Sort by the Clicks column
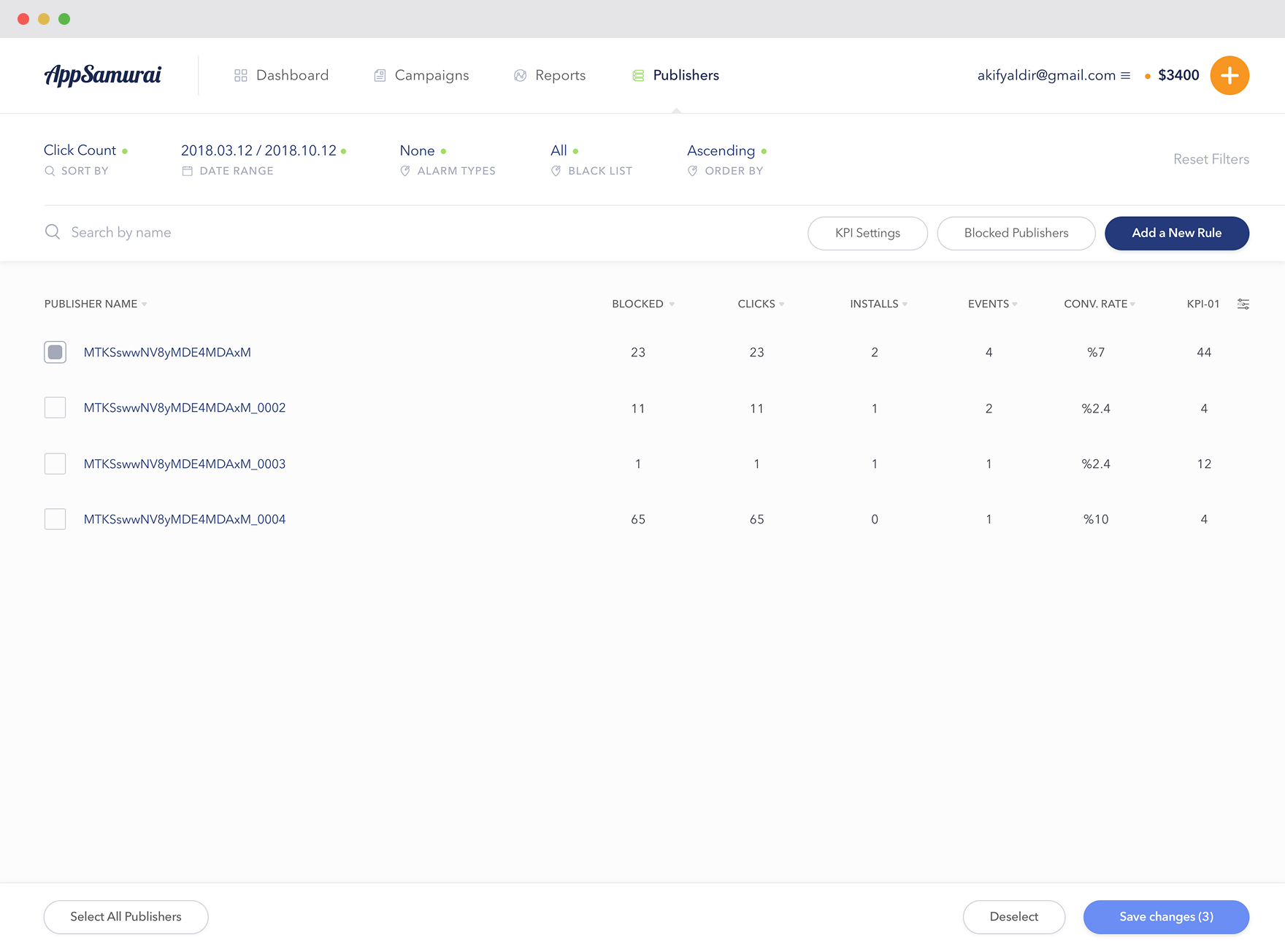Image resolution: width=1285 pixels, height=952 pixels. pyautogui.click(x=761, y=304)
